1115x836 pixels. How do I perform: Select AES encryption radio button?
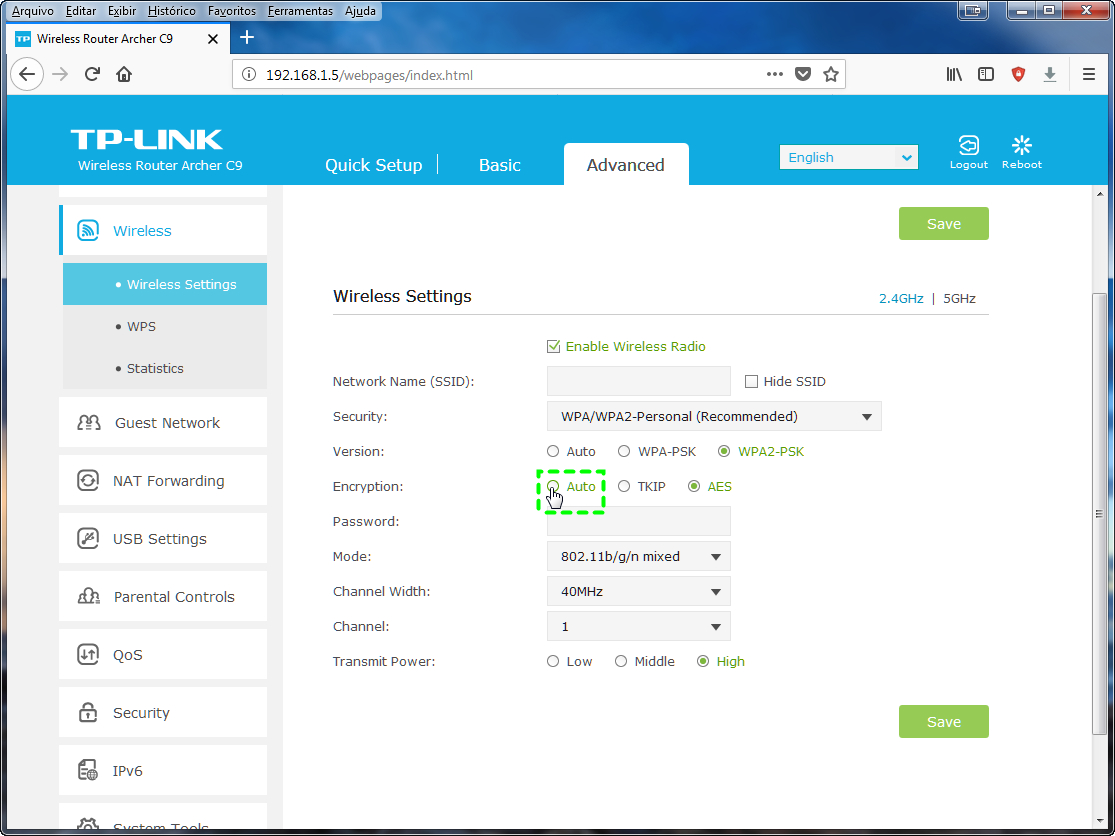point(694,486)
